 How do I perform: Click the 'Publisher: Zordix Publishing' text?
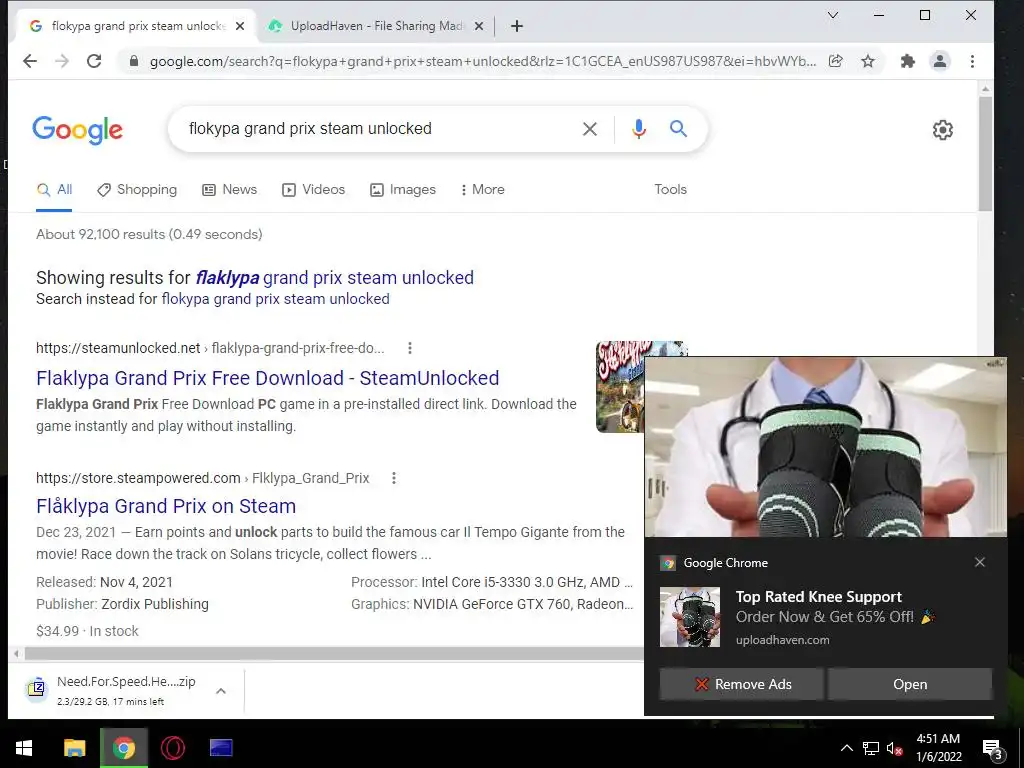pos(122,604)
